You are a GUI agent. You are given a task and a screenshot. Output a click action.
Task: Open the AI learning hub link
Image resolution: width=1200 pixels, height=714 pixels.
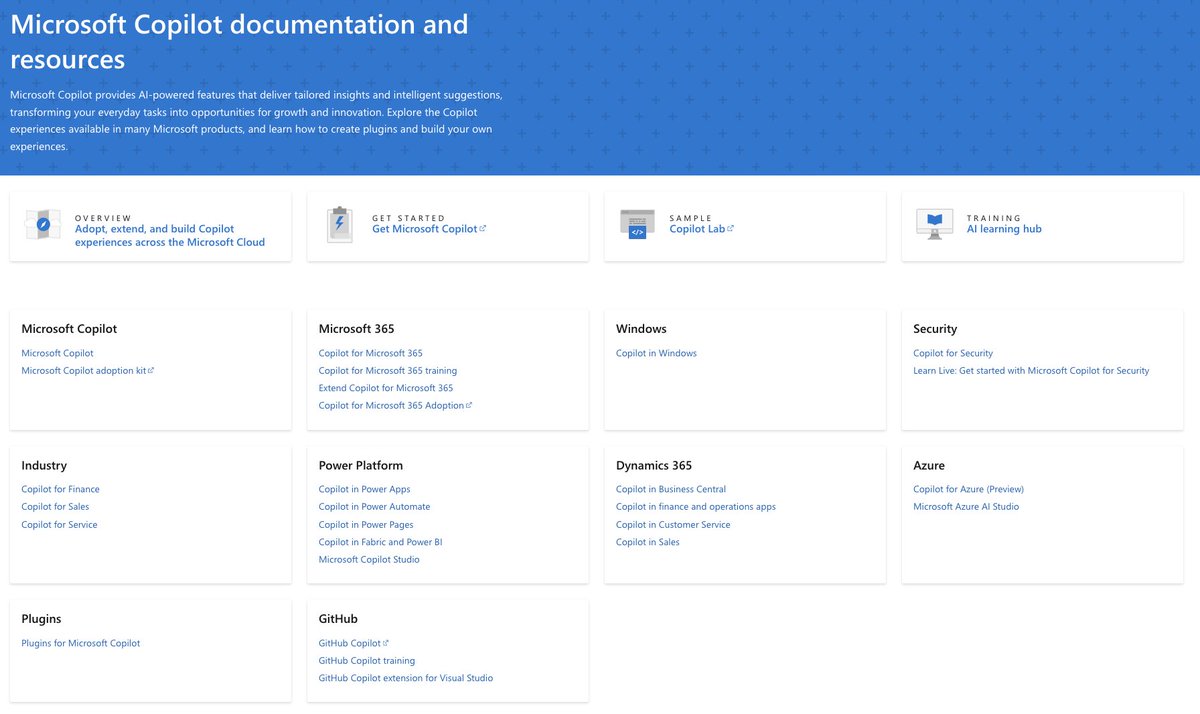click(1004, 229)
